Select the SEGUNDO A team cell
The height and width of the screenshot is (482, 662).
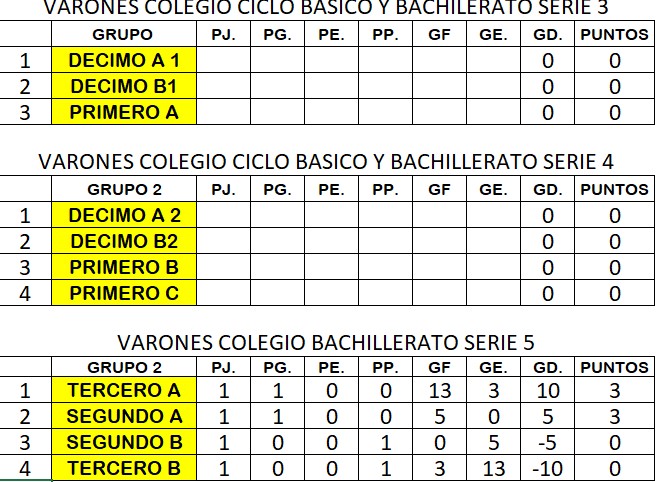point(124,416)
